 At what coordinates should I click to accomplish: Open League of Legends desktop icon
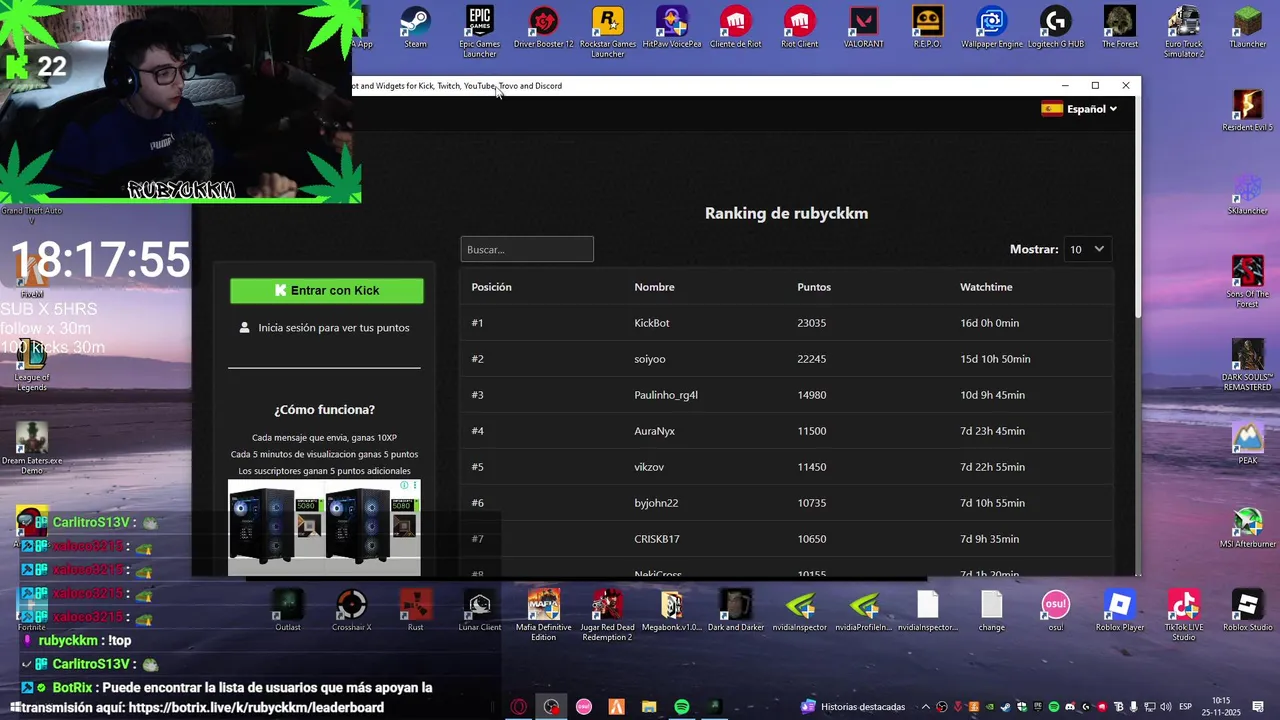coord(32,366)
